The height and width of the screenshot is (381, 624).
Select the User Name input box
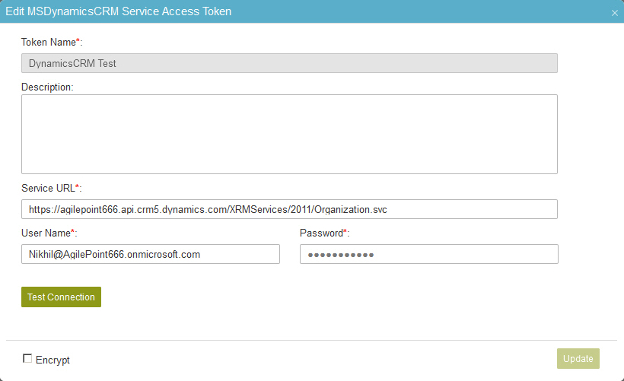click(150, 254)
